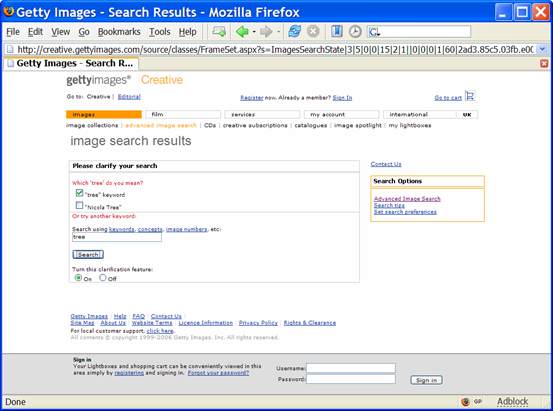This screenshot has width=553, height=411.
Task: Open the View menu
Action: (61, 32)
